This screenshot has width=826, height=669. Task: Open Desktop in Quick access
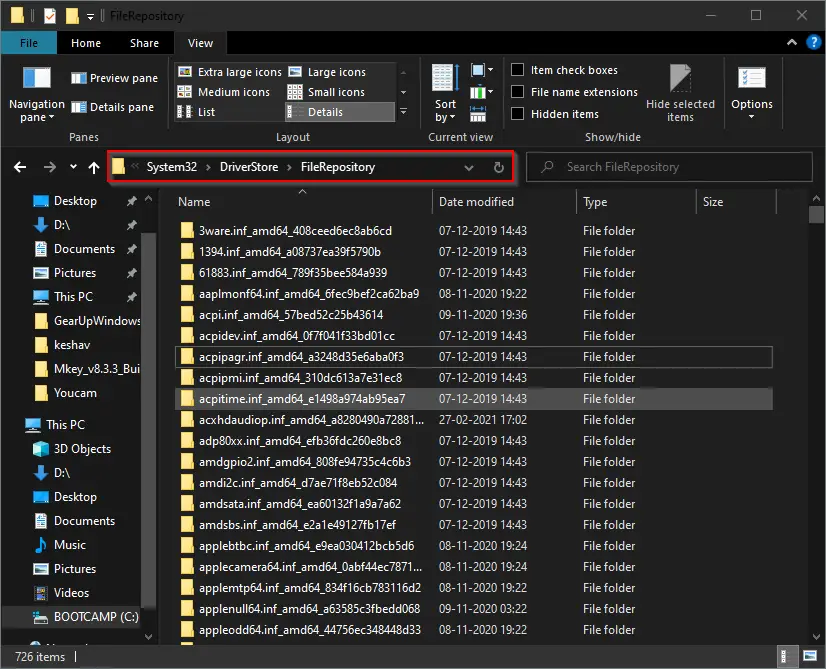tap(75, 201)
